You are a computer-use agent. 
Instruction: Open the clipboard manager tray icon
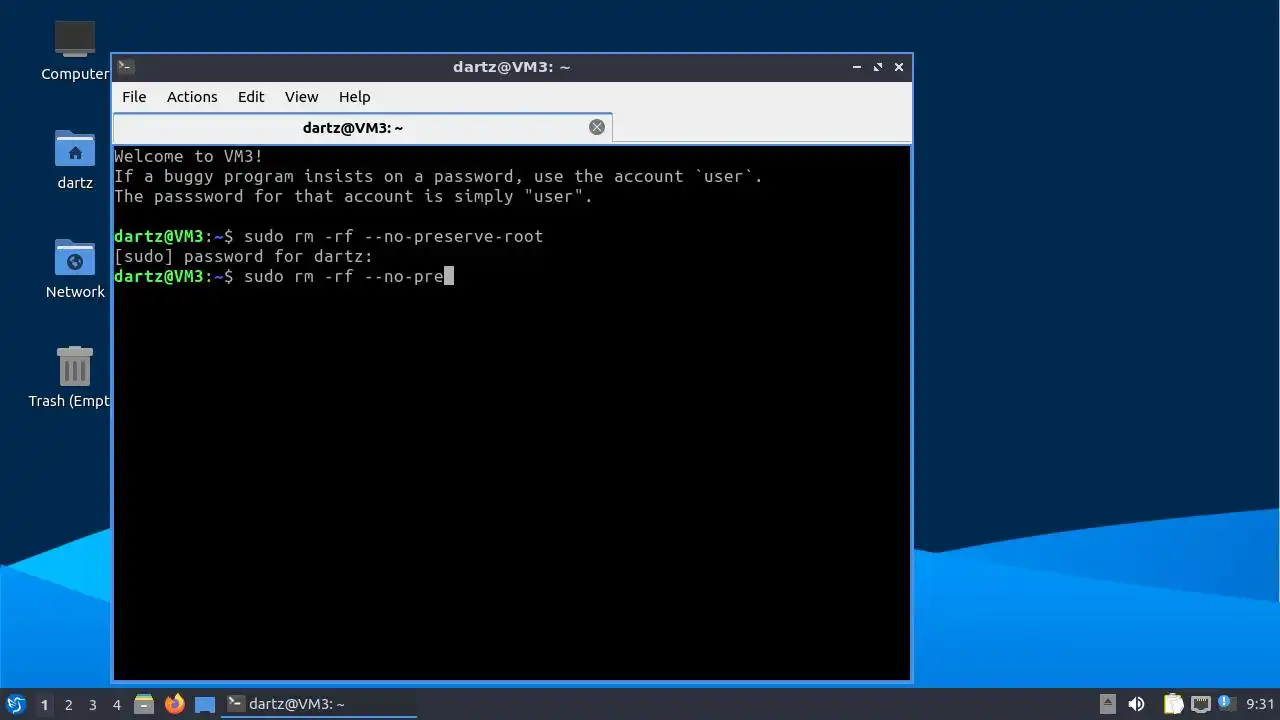(x=1173, y=704)
